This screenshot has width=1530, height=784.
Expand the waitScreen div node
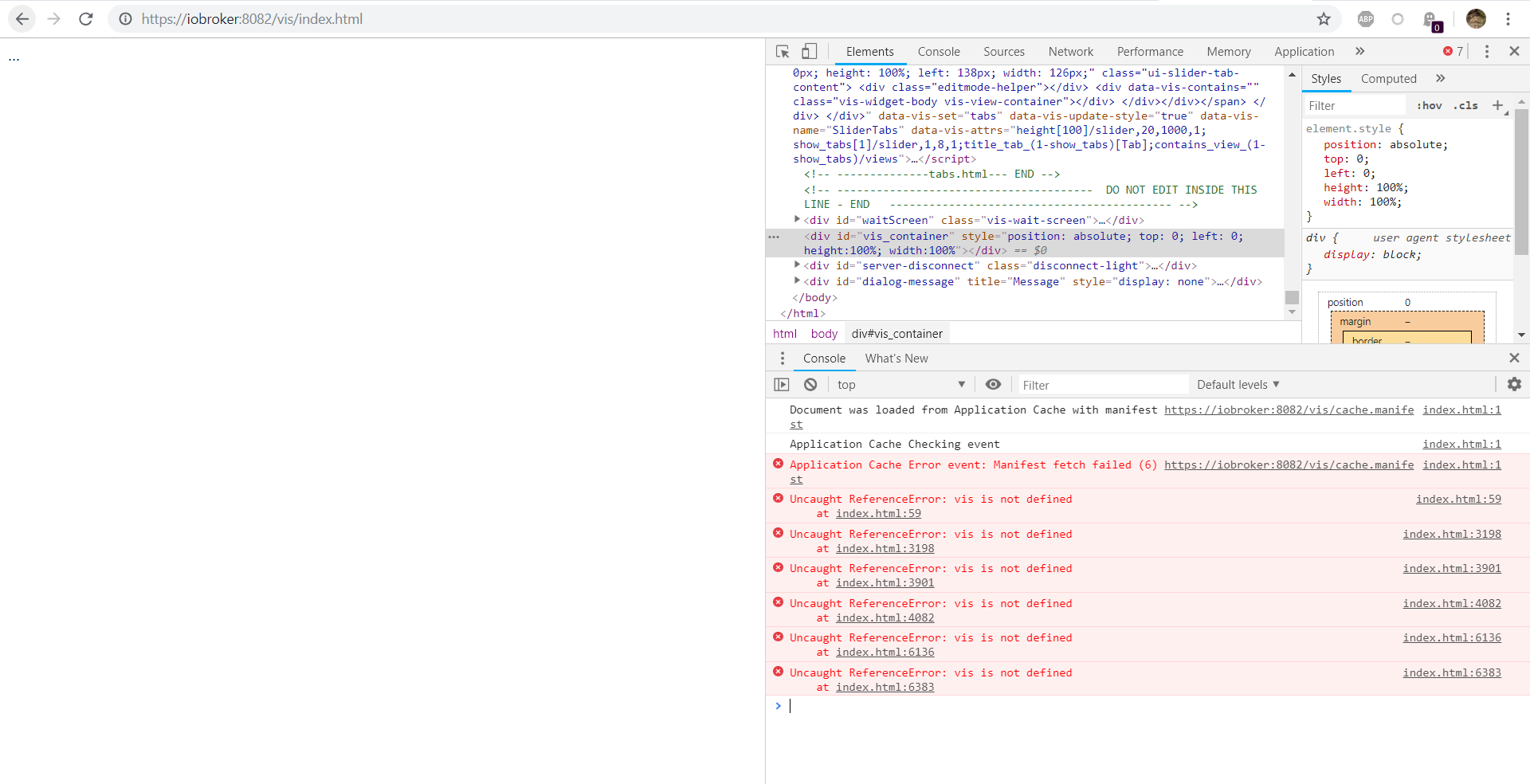coord(797,219)
